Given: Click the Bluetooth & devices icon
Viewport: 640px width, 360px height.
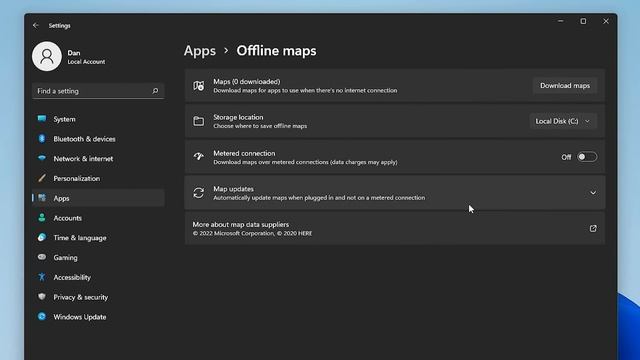Looking at the screenshot, I should tap(42, 138).
